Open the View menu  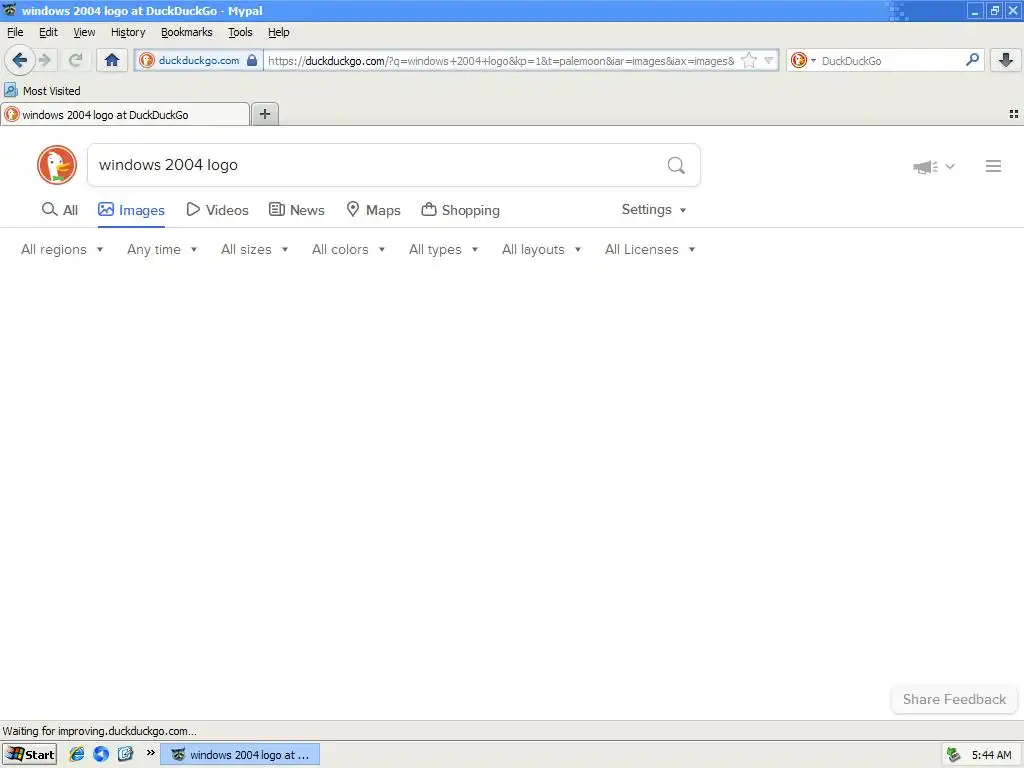[x=84, y=32]
